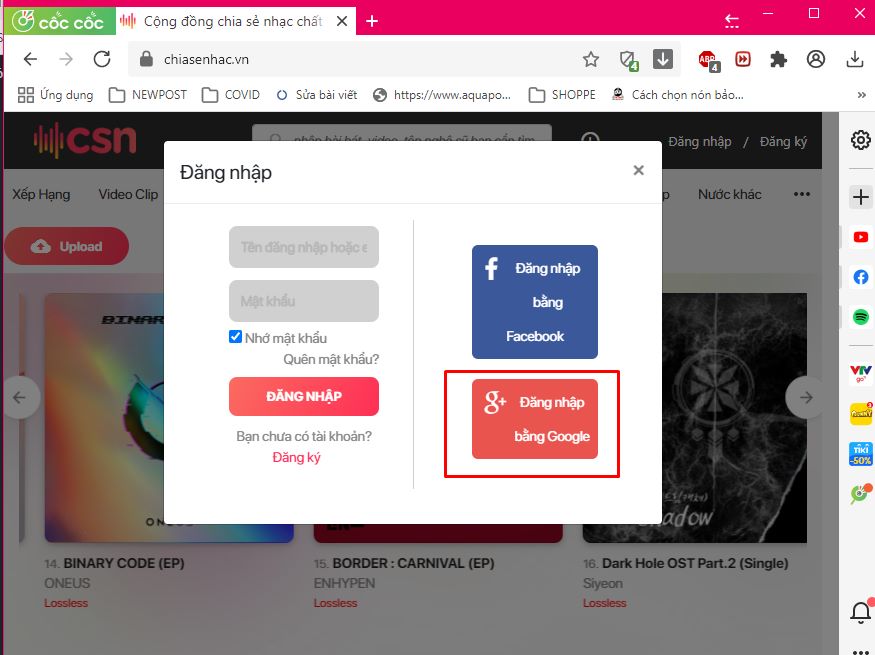Open a new browser tab
Viewport: 875px width, 655px height.
pos(372,21)
